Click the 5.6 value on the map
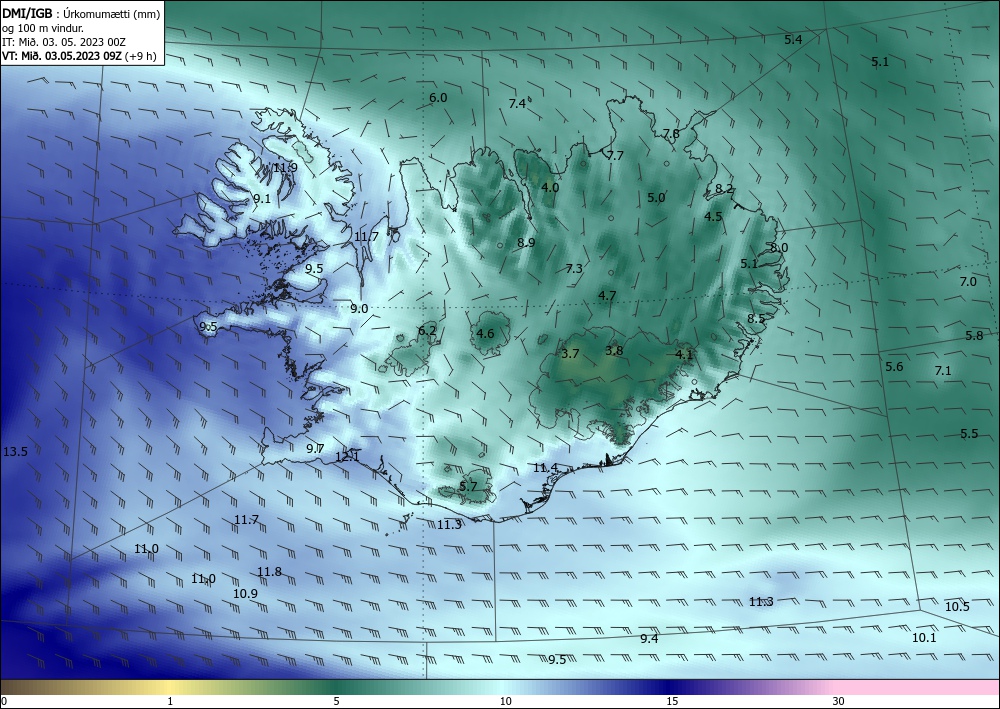1000x709 pixels. pos(894,366)
